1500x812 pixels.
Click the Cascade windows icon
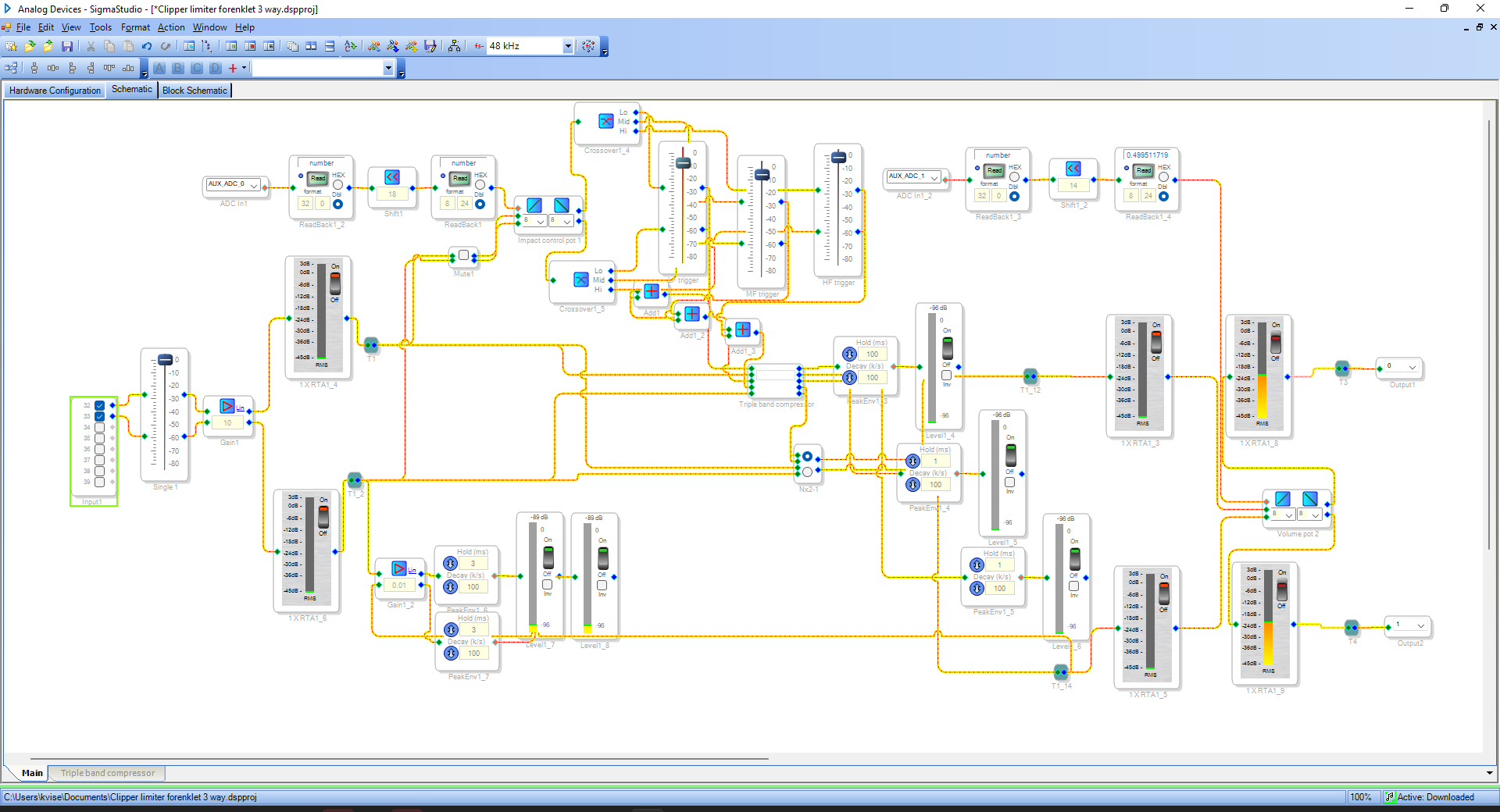[x=292, y=46]
